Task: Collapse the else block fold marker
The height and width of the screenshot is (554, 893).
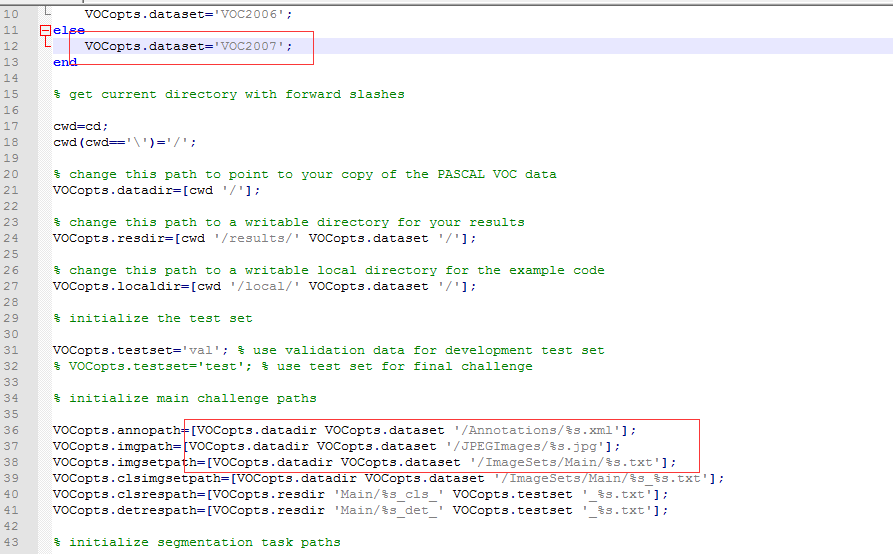Action: point(46,31)
